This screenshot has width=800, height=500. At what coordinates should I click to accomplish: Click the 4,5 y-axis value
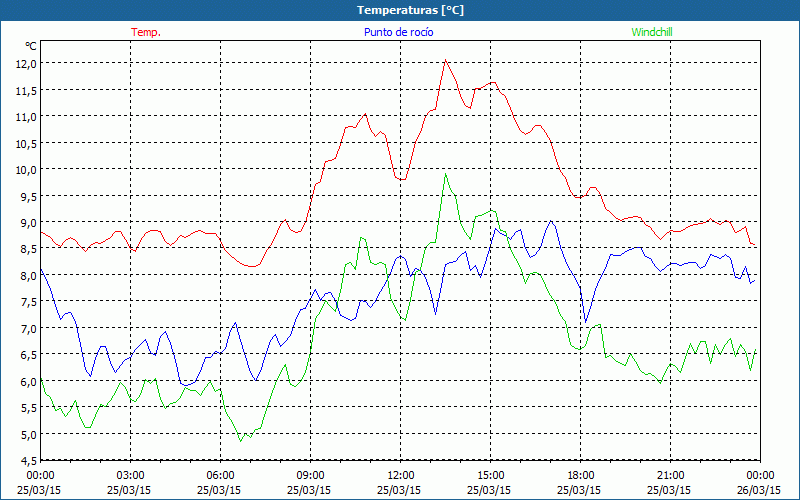point(29,461)
